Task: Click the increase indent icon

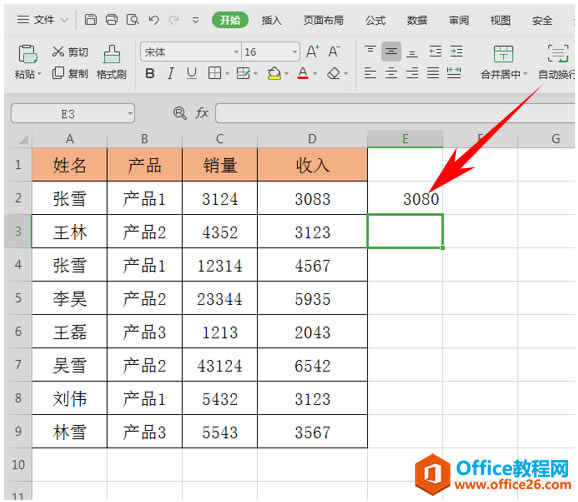Action: 456,51
